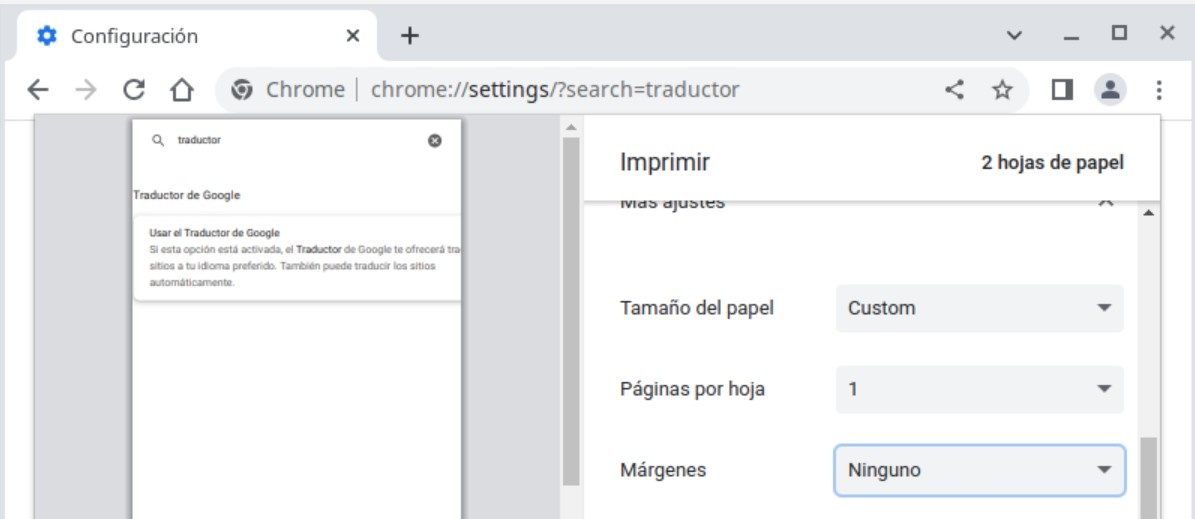Open the Márgenes dropdown showing Ninguno
This screenshot has width=1195, height=519.
(979, 470)
